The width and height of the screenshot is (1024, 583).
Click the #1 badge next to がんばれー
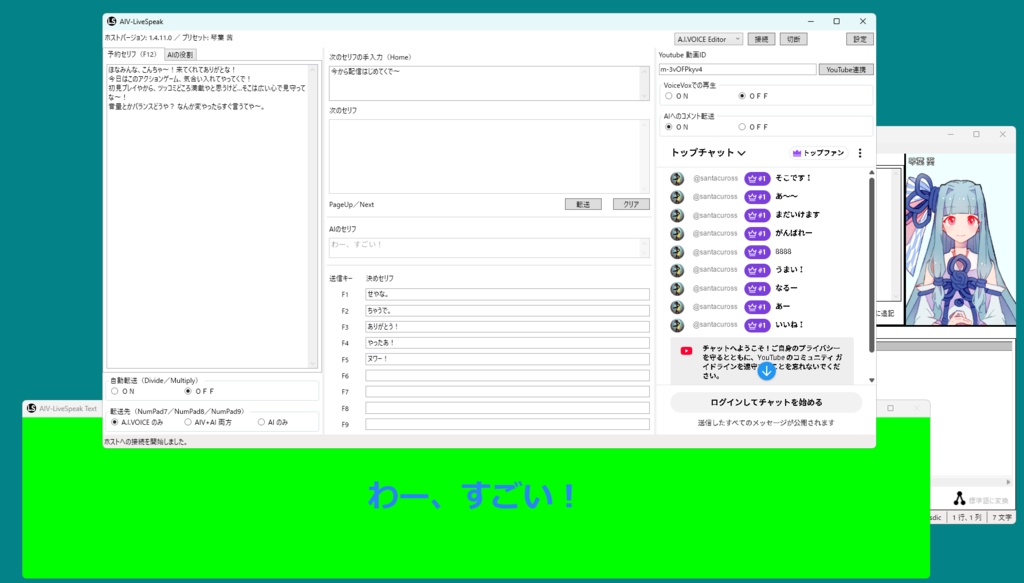757,233
